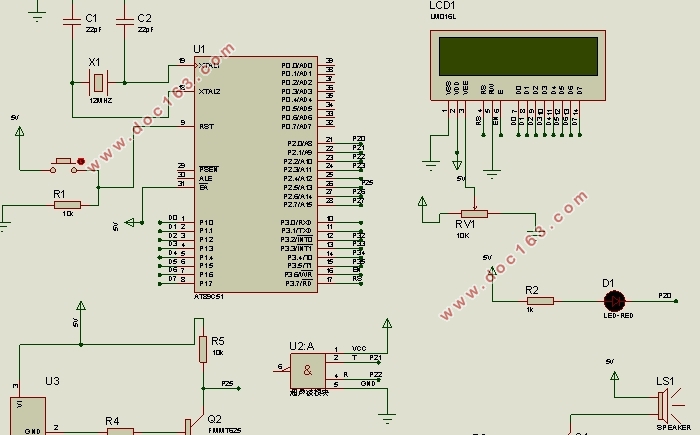Click the D1 LED-RED diode
The height and width of the screenshot is (435, 700).
pyautogui.click(x=614, y=301)
